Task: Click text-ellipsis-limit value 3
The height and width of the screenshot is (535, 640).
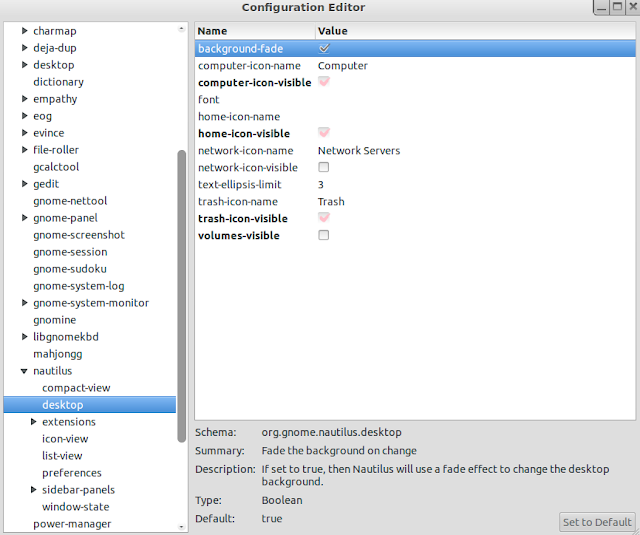Action: (321, 184)
